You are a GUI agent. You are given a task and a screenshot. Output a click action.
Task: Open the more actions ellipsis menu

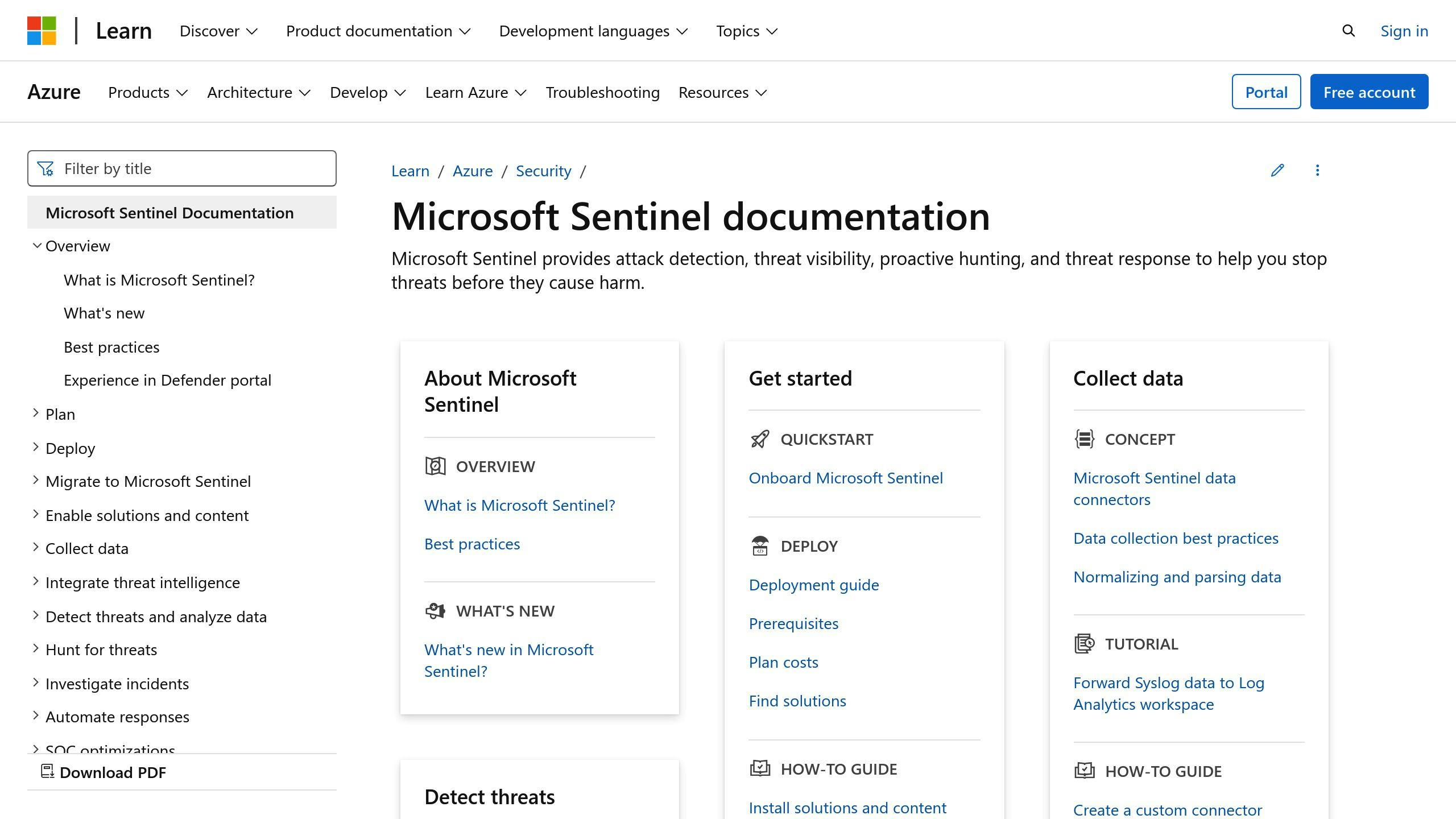click(x=1317, y=170)
